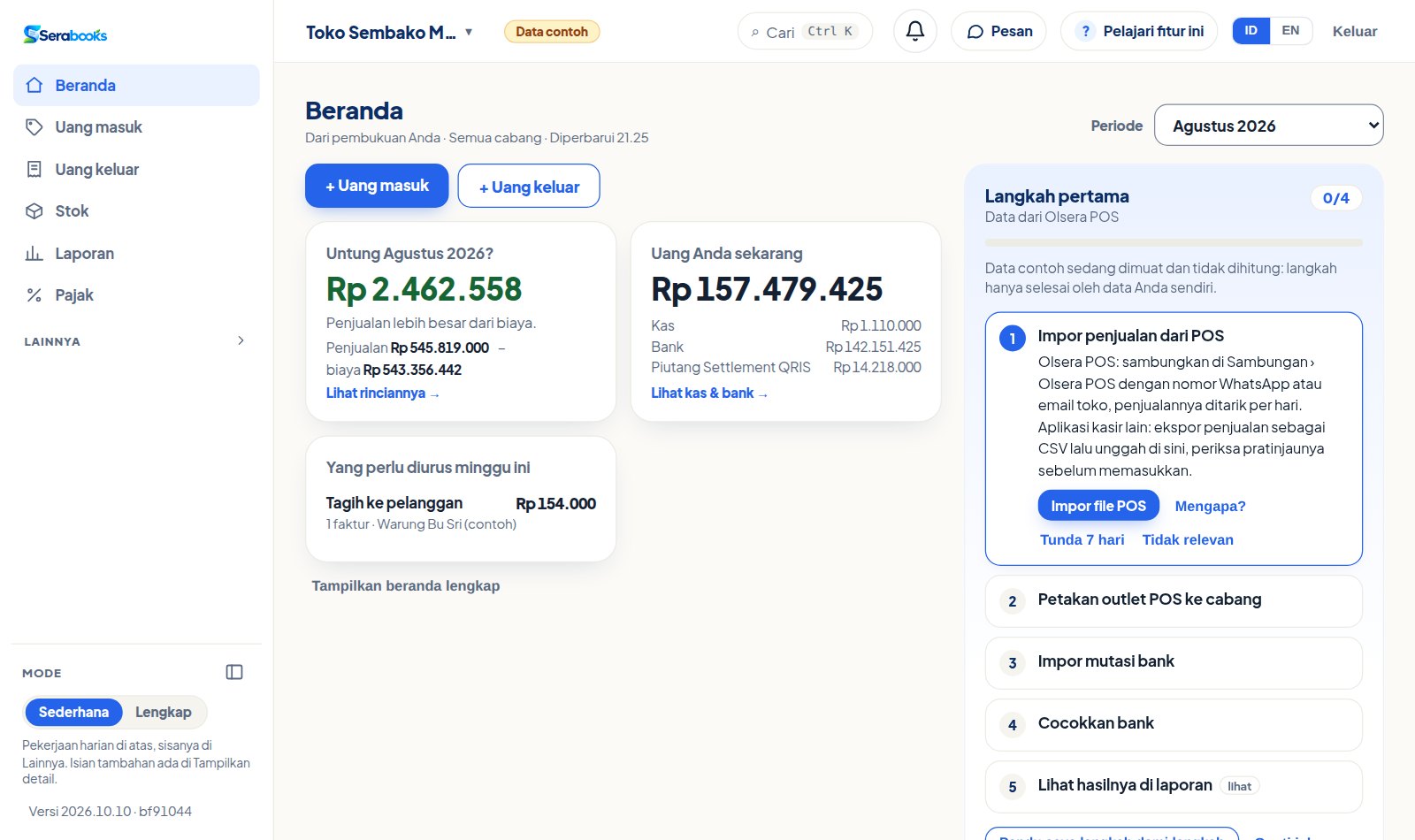Collapse sidebar with the panel icon
Viewport: 1415px width, 840px height.
[234, 672]
